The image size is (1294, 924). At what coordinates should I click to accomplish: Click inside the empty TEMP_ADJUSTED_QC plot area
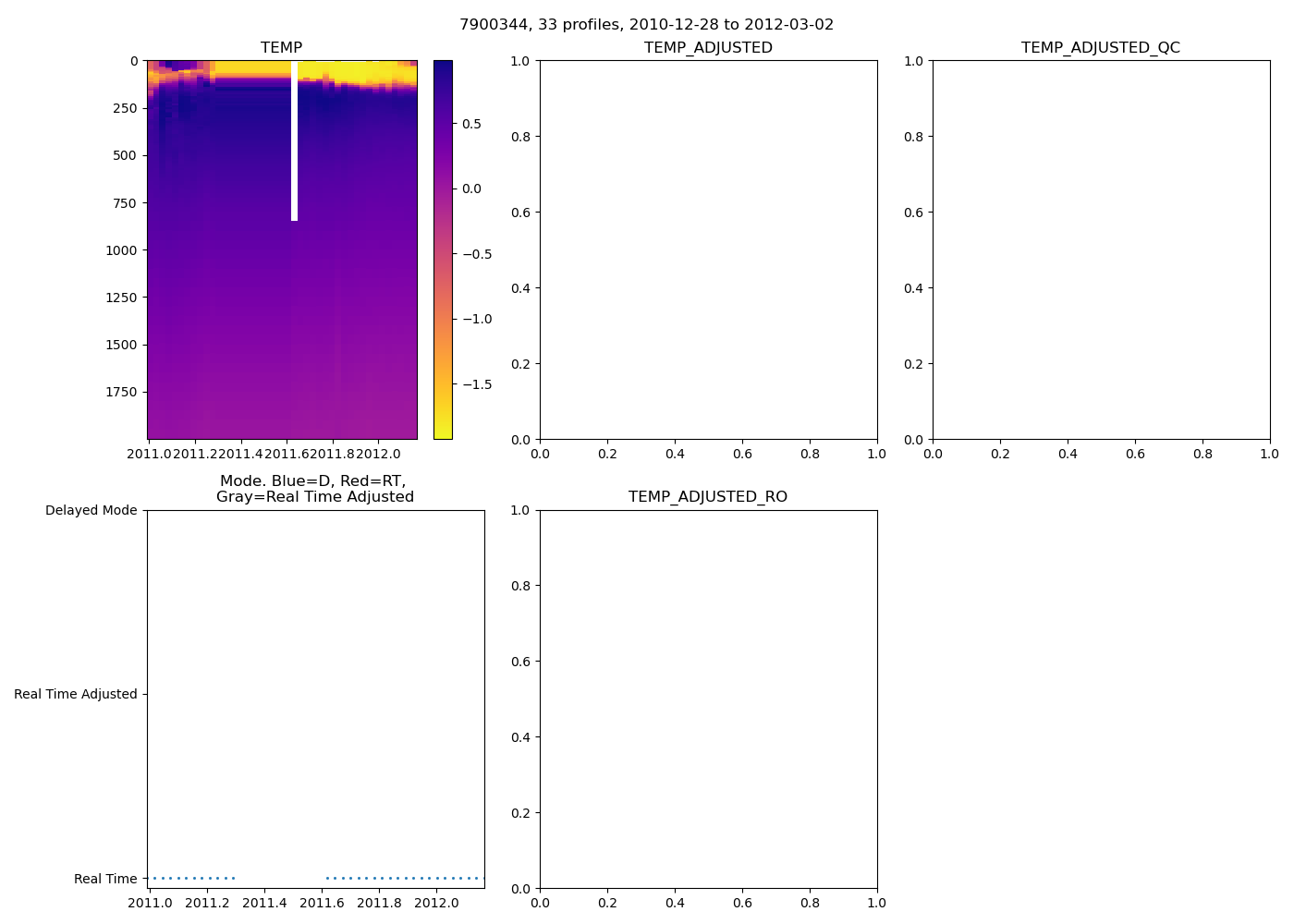[1100, 249]
